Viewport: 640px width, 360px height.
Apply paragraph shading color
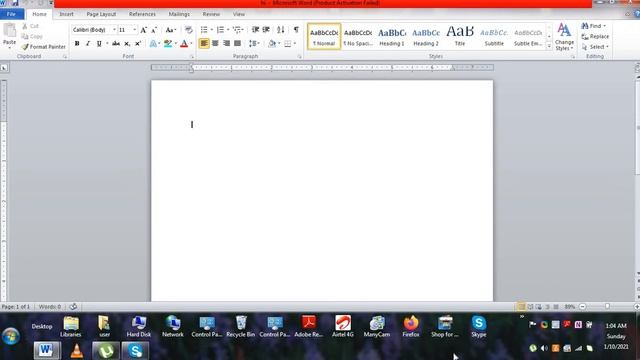272,43
